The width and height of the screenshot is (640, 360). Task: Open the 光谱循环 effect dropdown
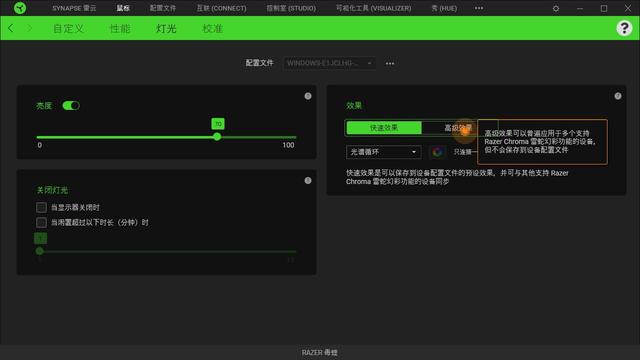click(x=383, y=152)
